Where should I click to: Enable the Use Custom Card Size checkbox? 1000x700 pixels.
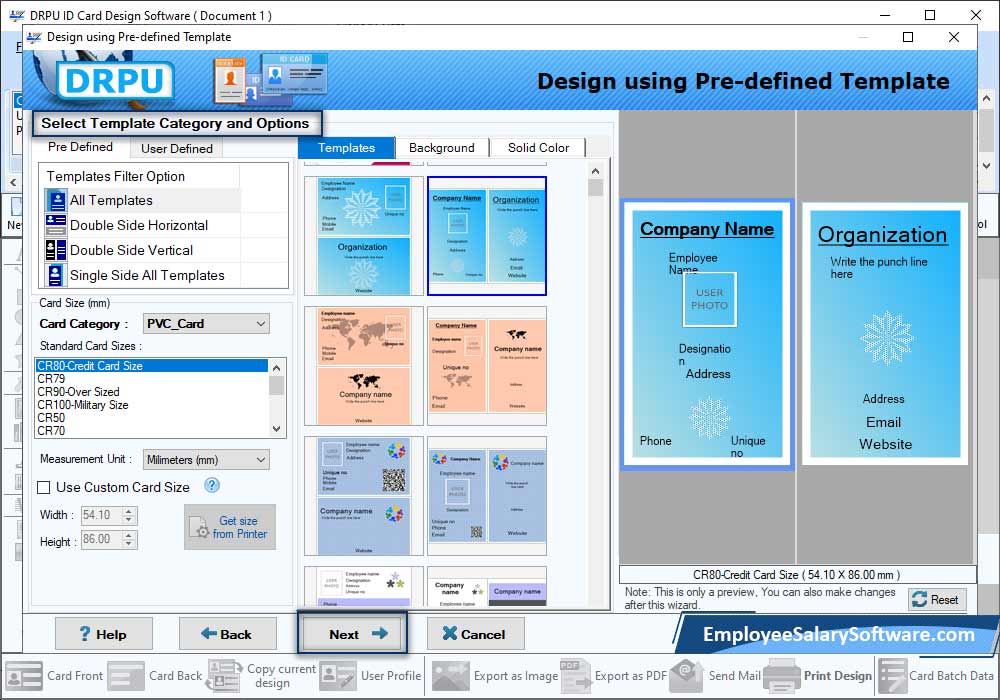coord(44,488)
